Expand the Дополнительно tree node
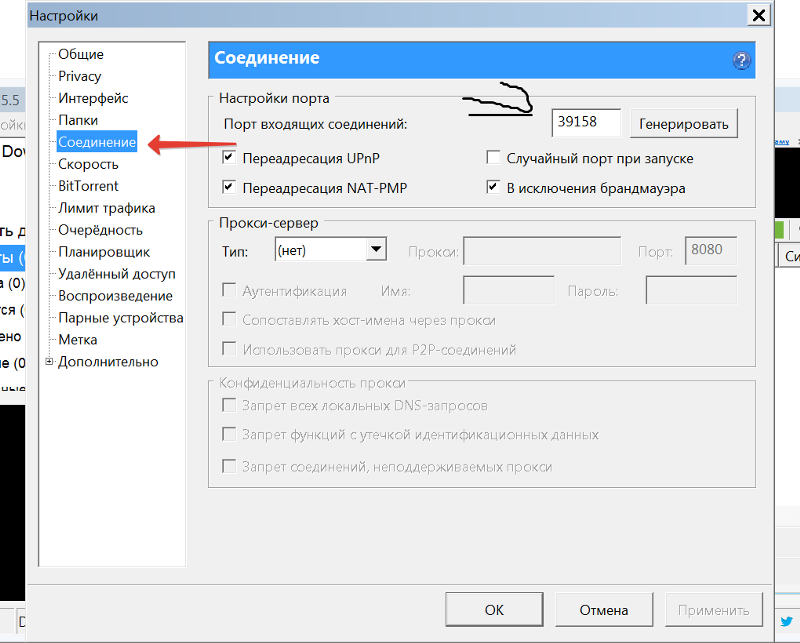800x643 pixels. coord(49,362)
